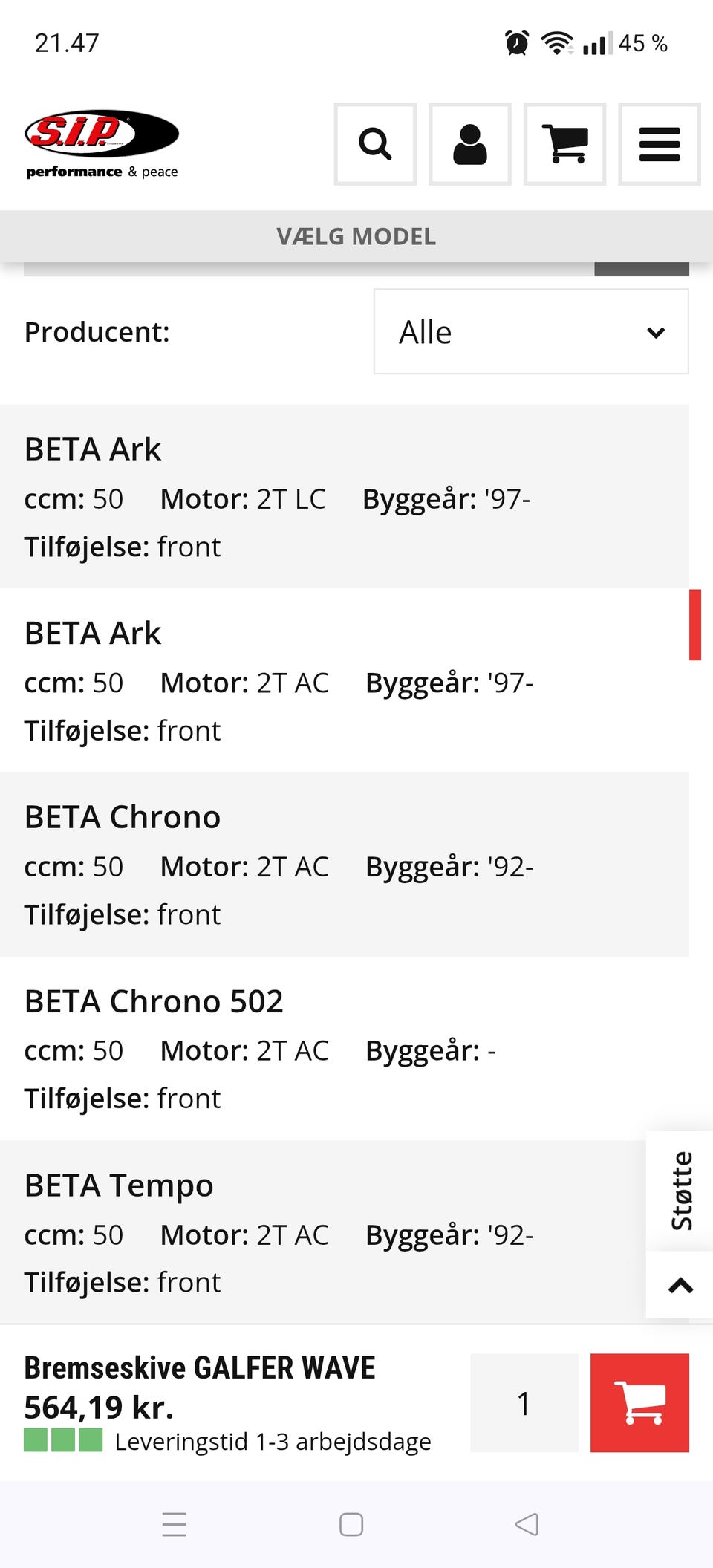Tap the Android back navigation button
Viewport: 713px width, 1568px height.
527,1524
